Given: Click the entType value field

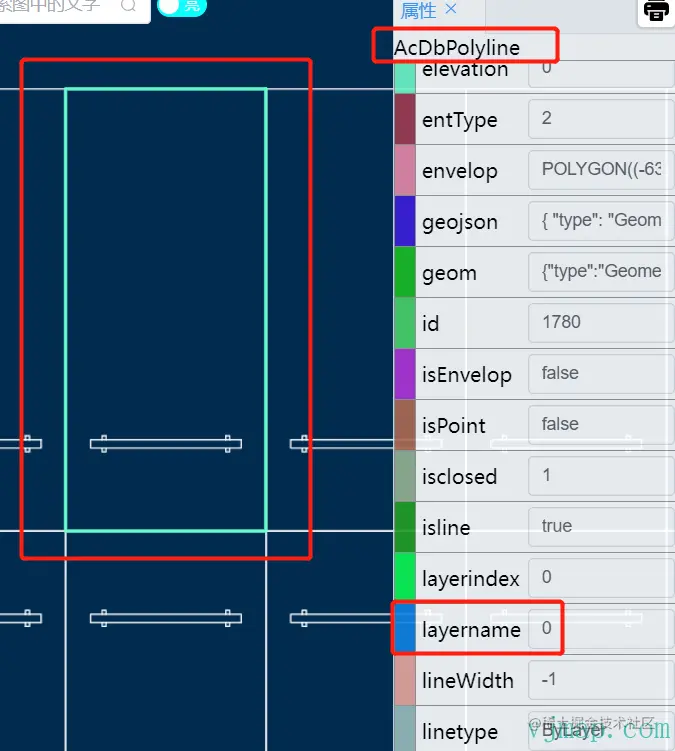Looking at the screenshot, I should [x=601, y=118].
